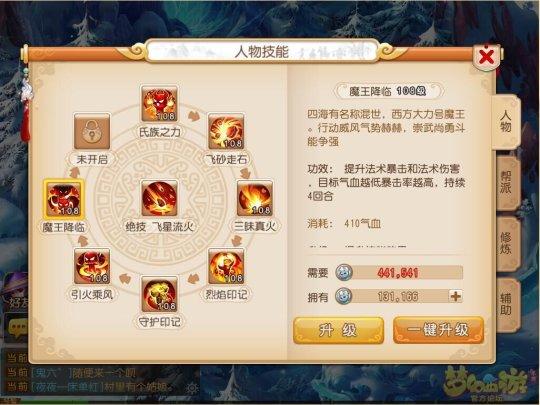Select the highlighted 魔王降临 skill icon
This screenshot has height=405, width=540.
pos(64,199)
